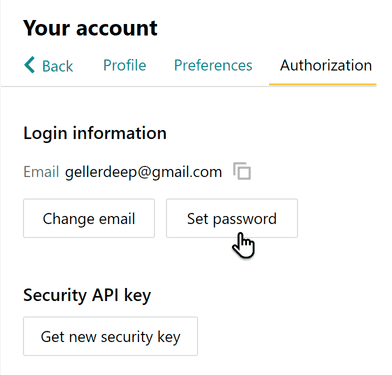Open the Preferences tab

point(213,65)
